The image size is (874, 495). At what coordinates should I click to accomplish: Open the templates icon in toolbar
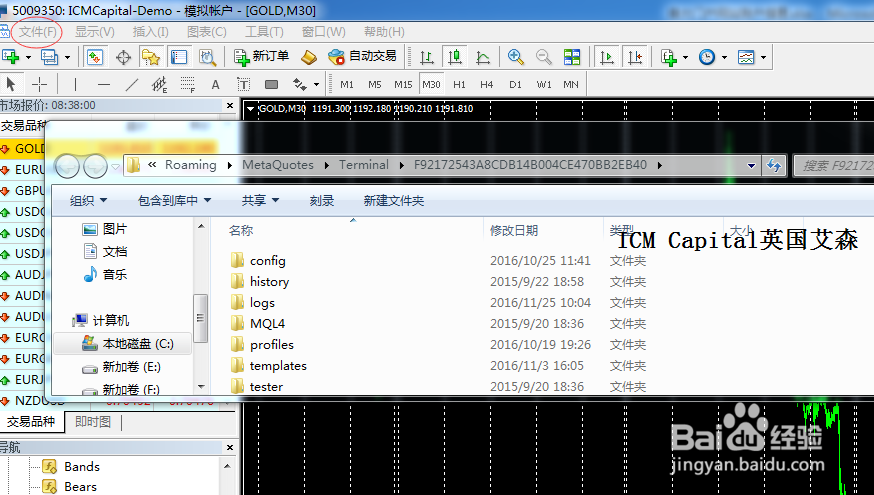746,57
